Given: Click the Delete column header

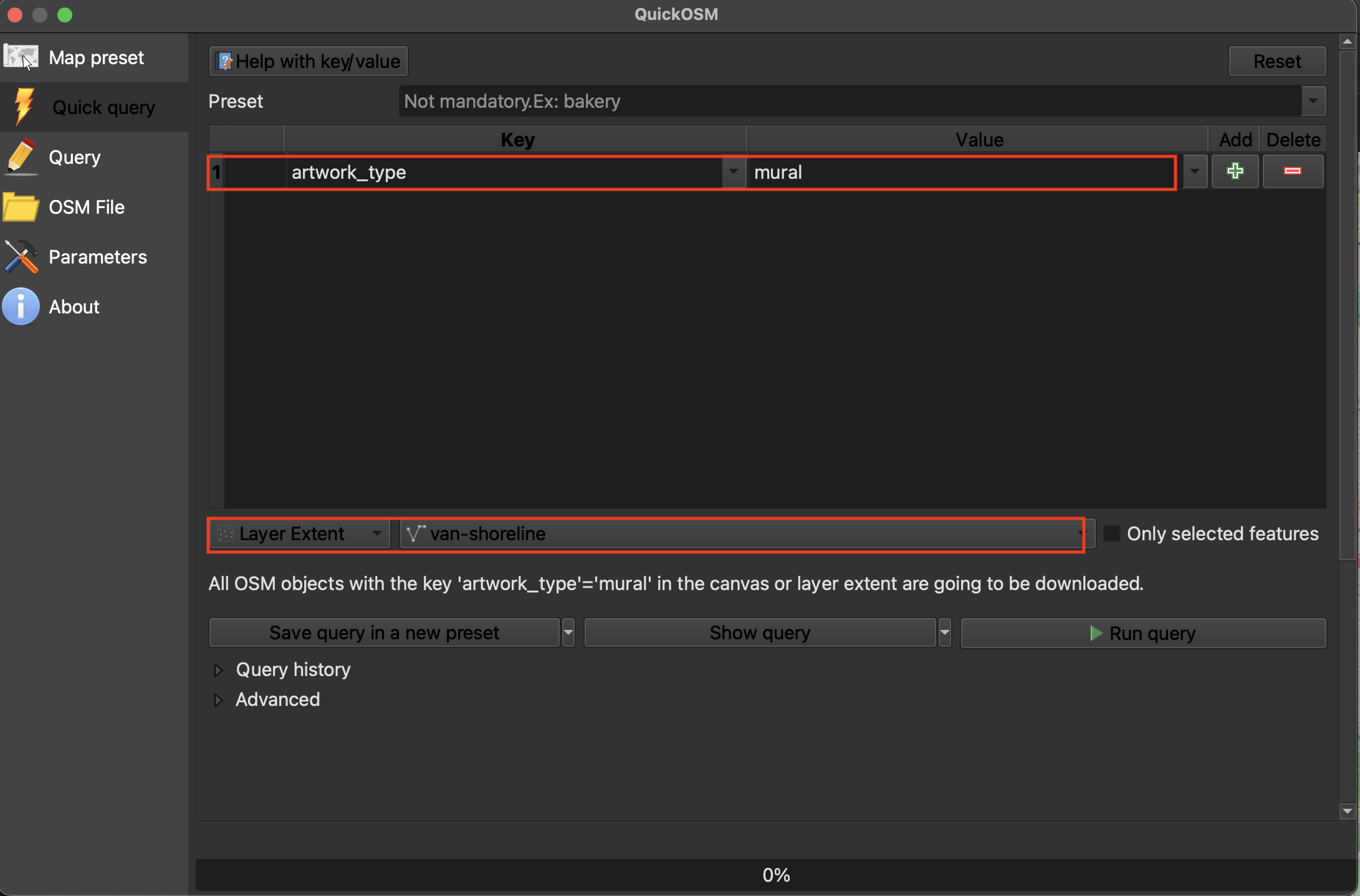Looking at the screenshot, I should pos(1293,140).
